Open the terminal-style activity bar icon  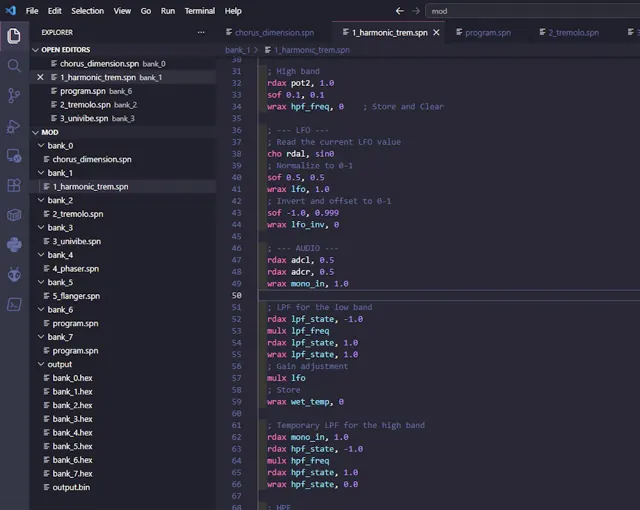tap(14, 304)
